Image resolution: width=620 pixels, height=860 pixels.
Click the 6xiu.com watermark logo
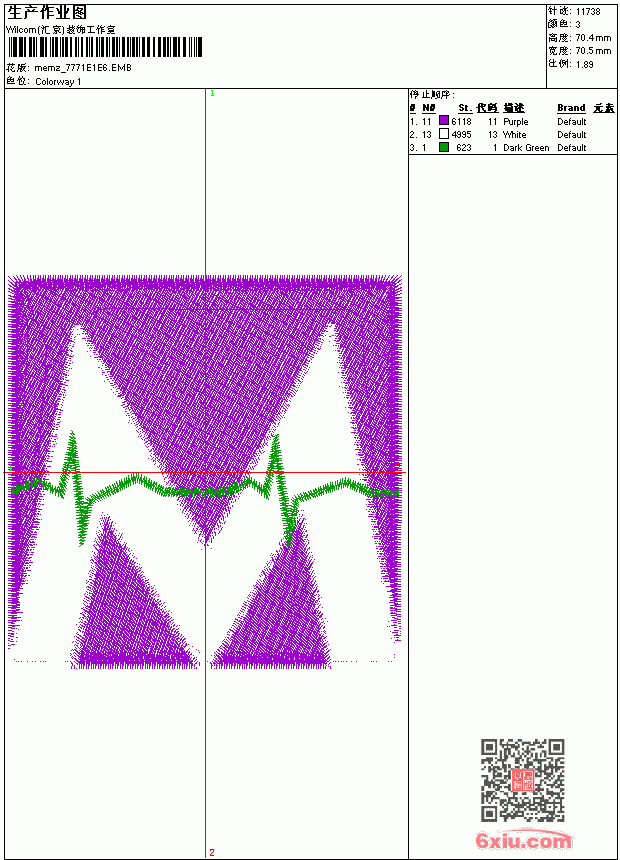click(523, 840)
